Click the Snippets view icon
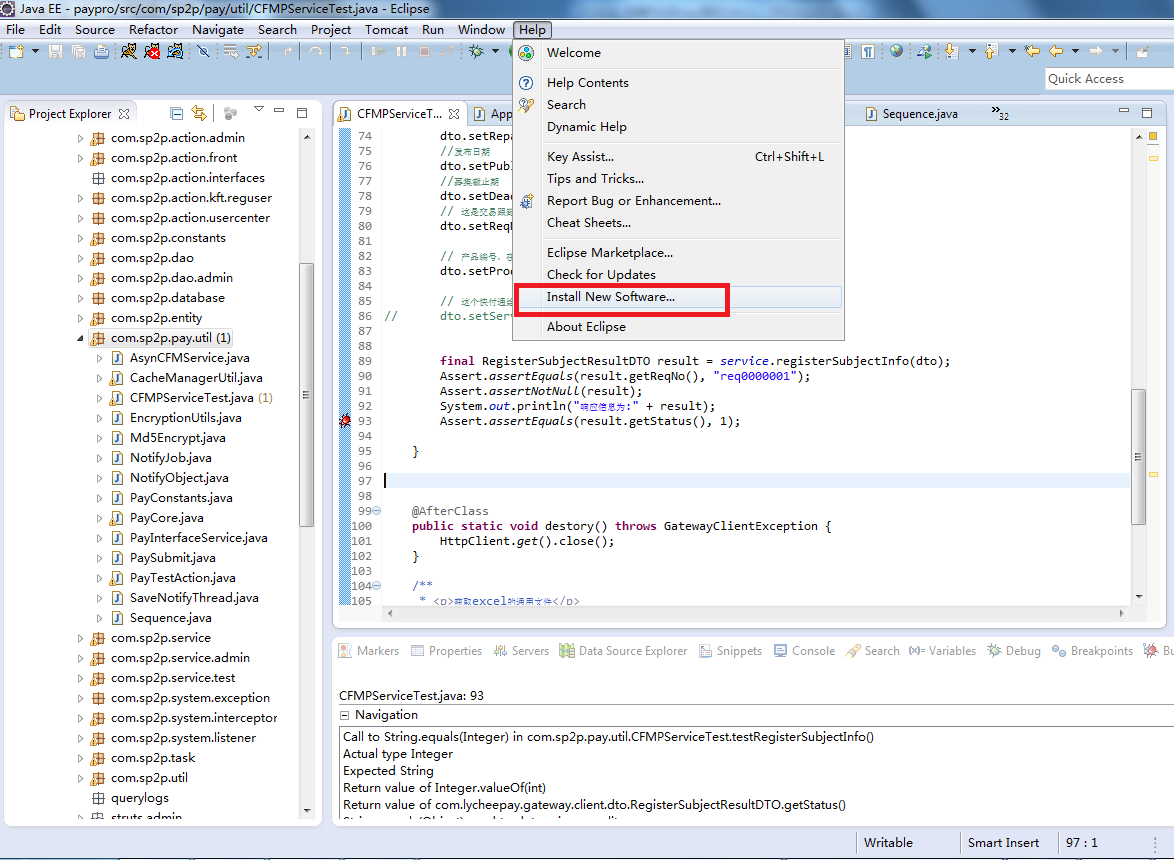The width and height of the screenshot is (1174, 860). coord(703,651)
